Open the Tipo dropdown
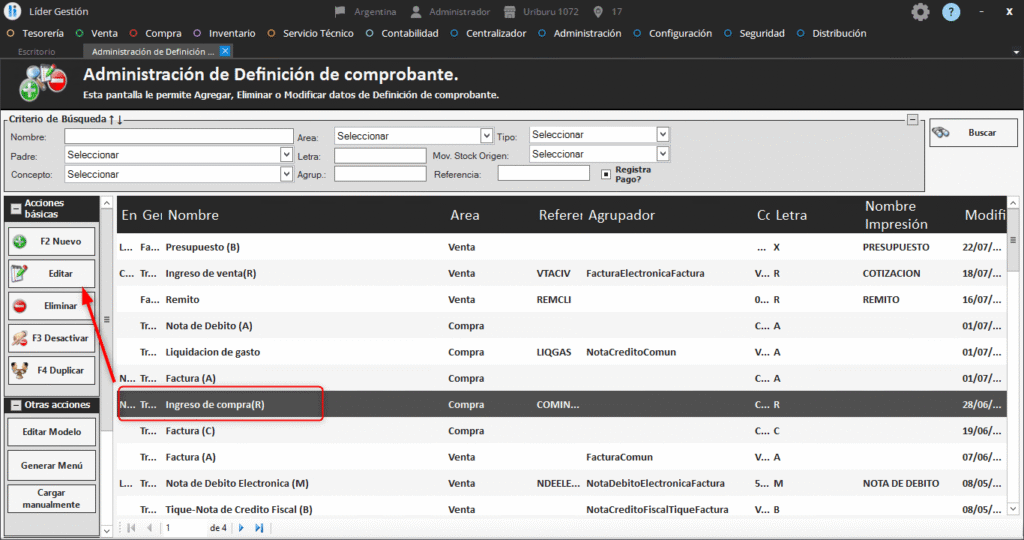This screenshot has height=540, width=1024. (662, 134)
